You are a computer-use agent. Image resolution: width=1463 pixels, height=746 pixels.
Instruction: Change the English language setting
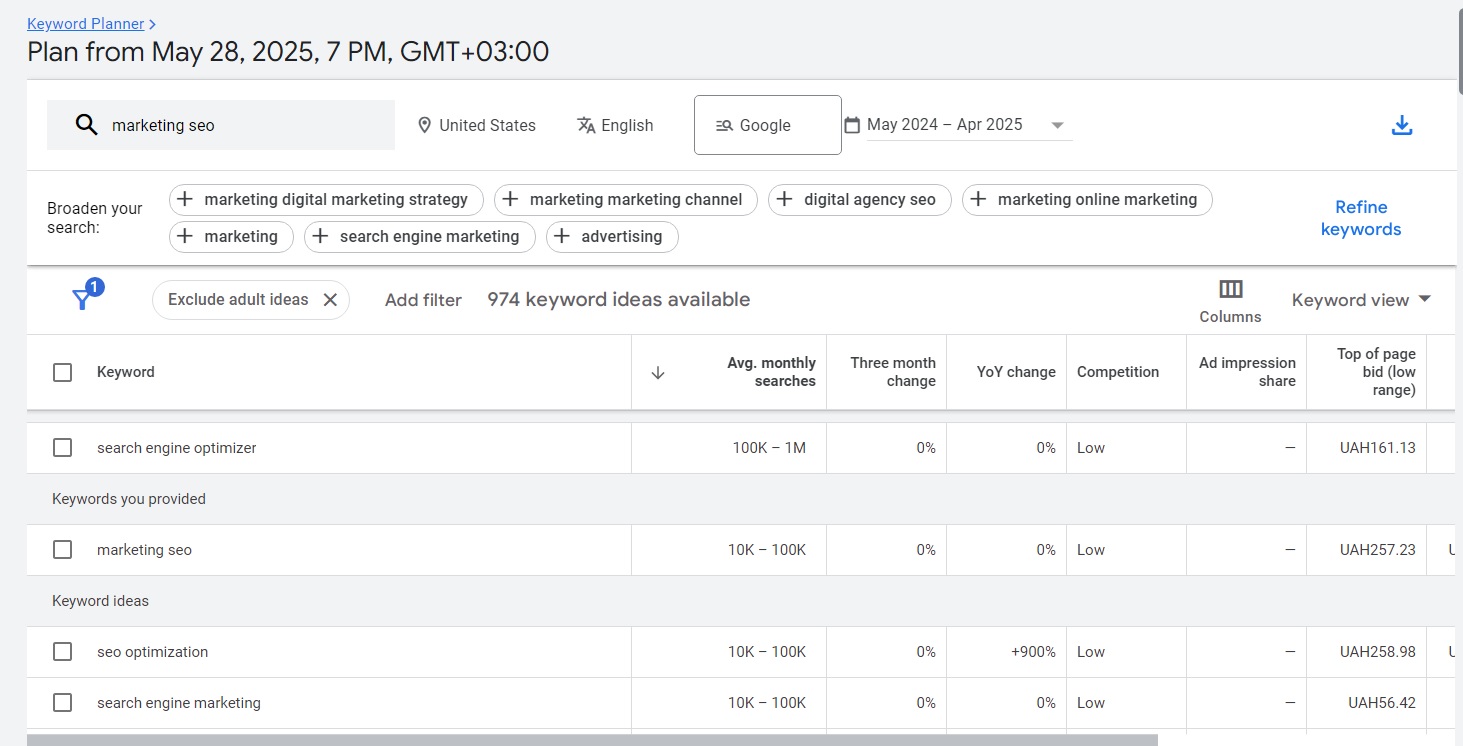point(615,125)
